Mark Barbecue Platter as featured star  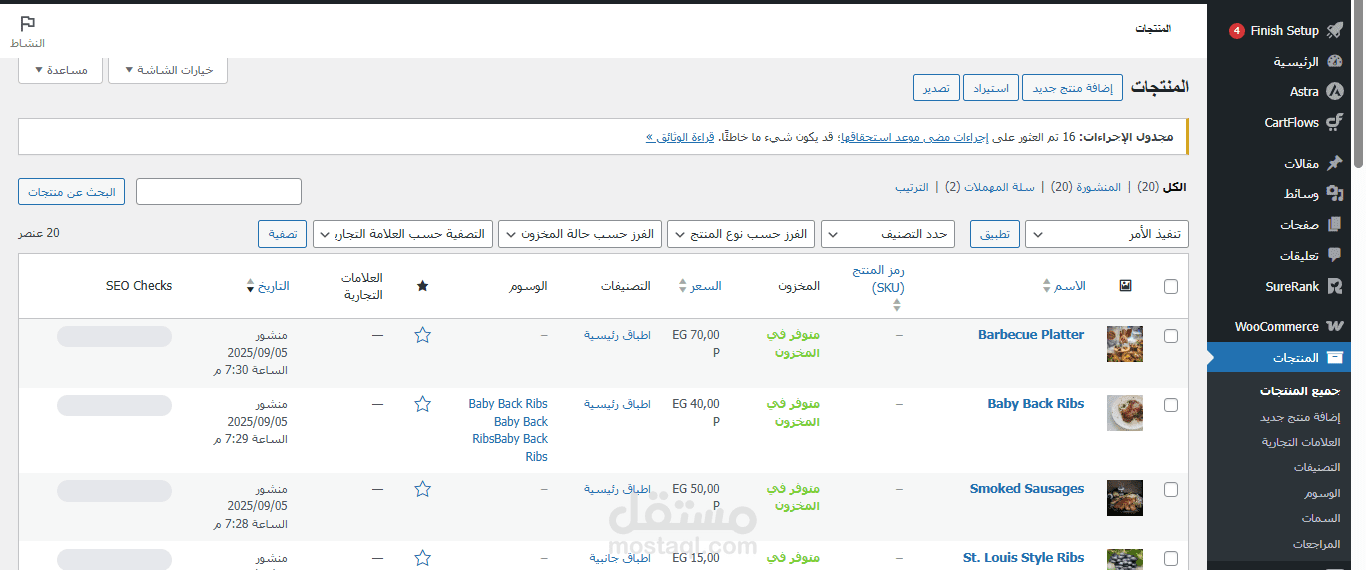pos(422,335)
